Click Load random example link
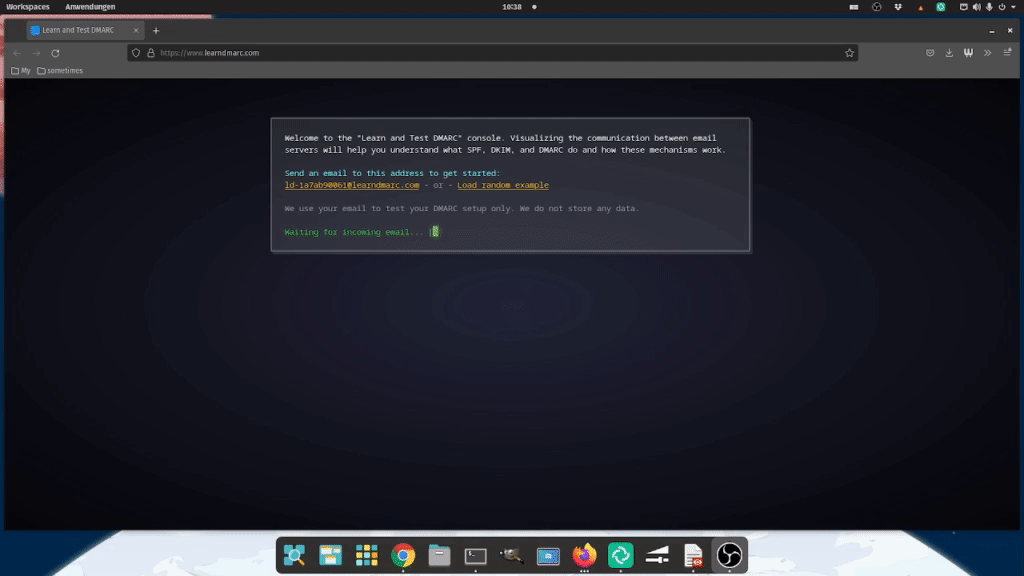 click(x=503, y=185)
